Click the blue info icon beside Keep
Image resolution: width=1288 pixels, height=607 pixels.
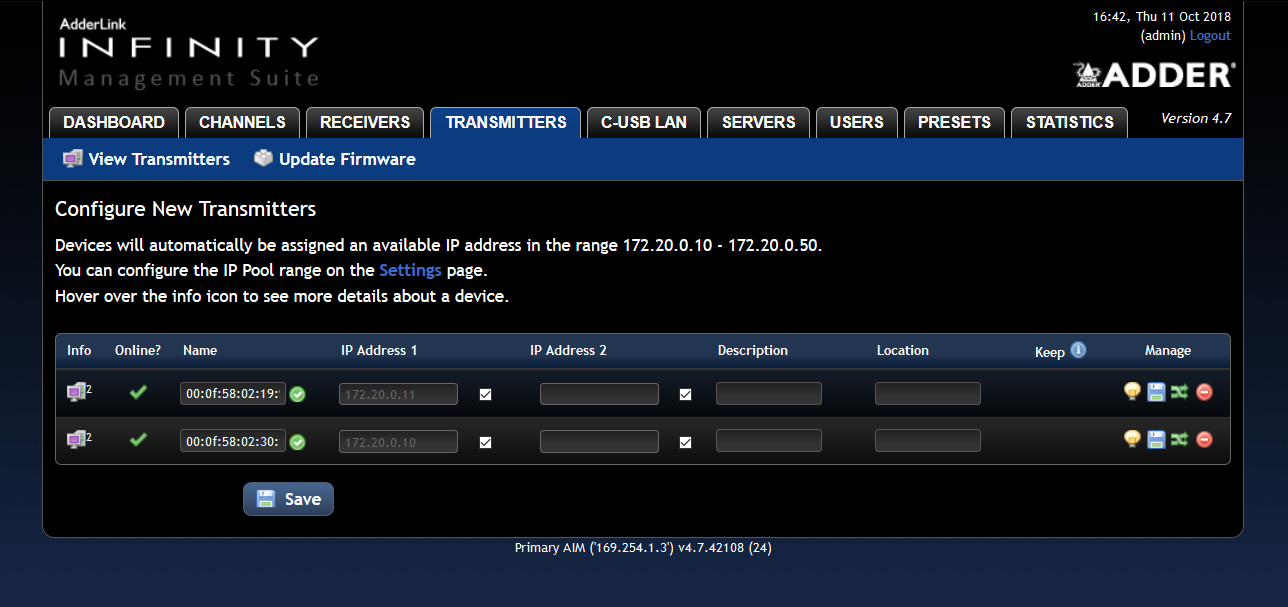click(x=1078, y=350)
